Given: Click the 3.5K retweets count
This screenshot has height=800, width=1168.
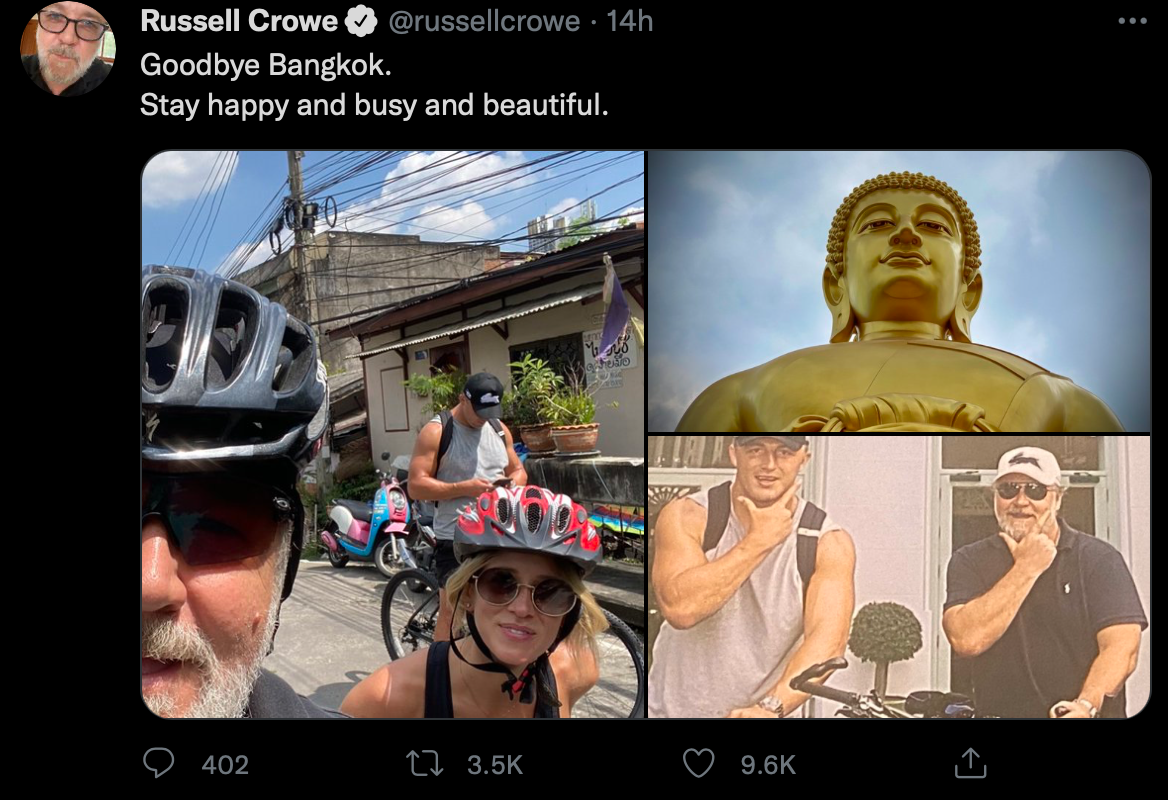Looking at the screenshot, I should click(x=495, y=765).
